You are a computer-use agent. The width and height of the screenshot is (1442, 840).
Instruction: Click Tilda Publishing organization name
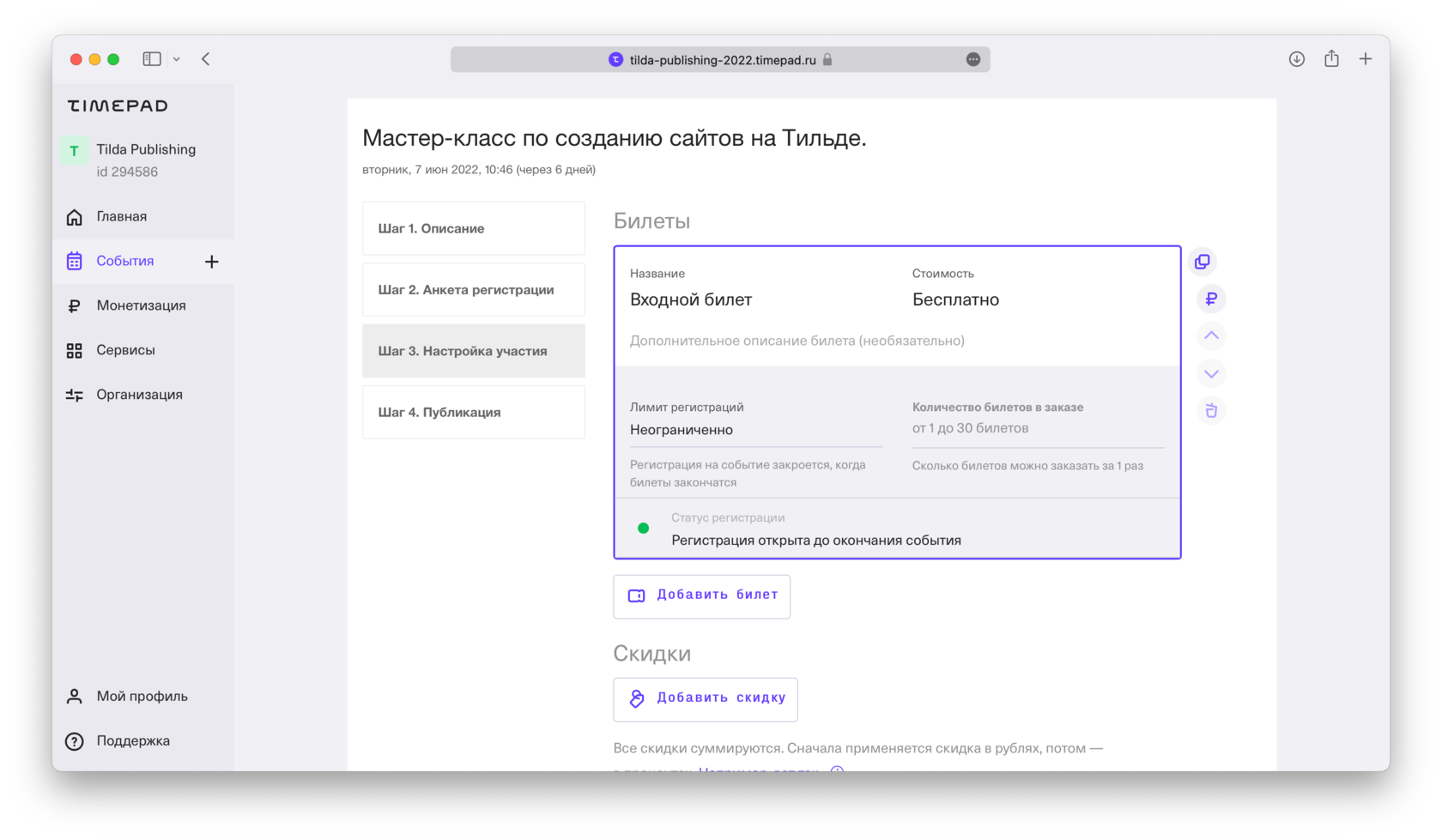click(146, 149)
